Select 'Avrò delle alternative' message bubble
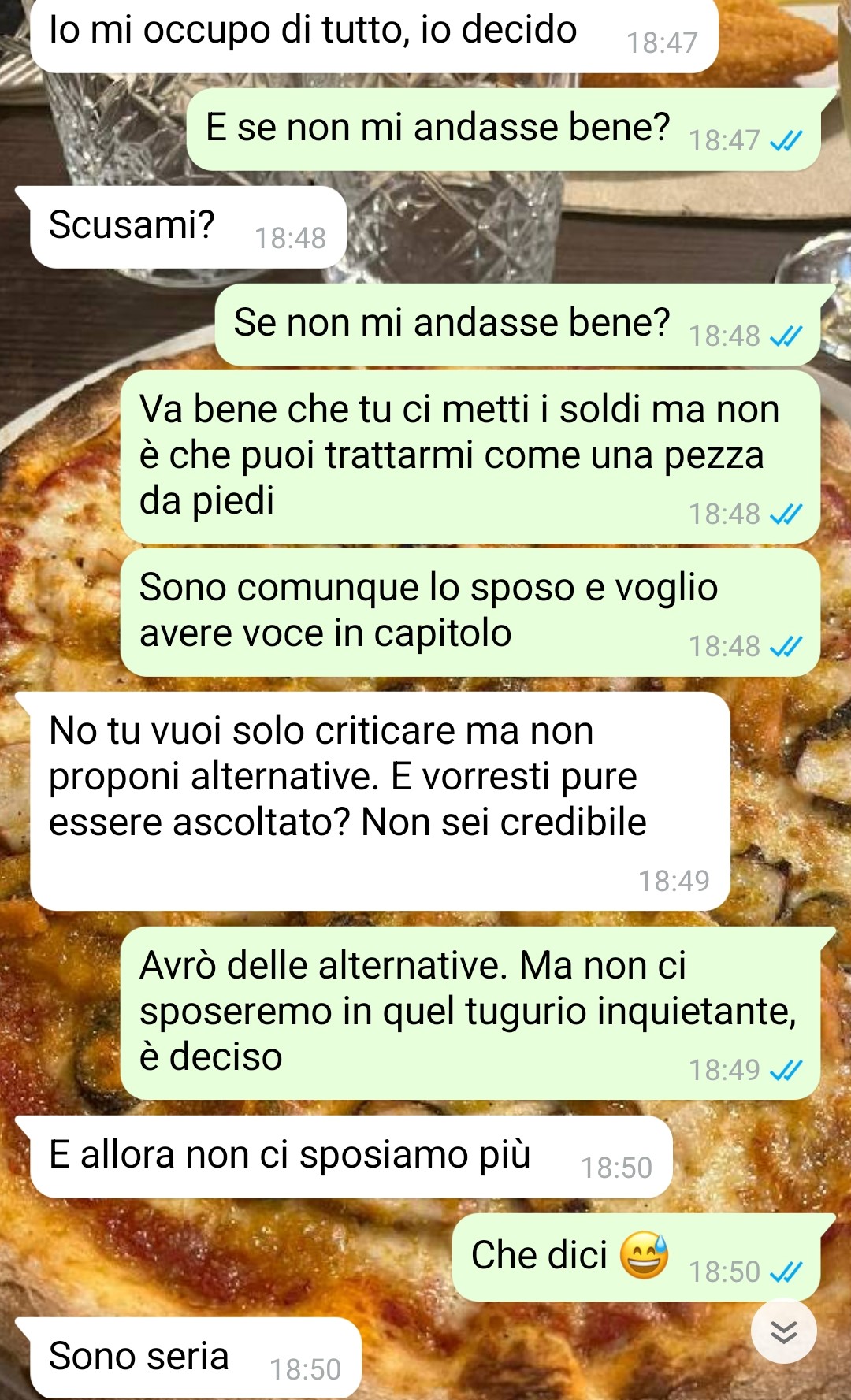This screenshot has height=1400, width=851. click(x=470, y=1014)
